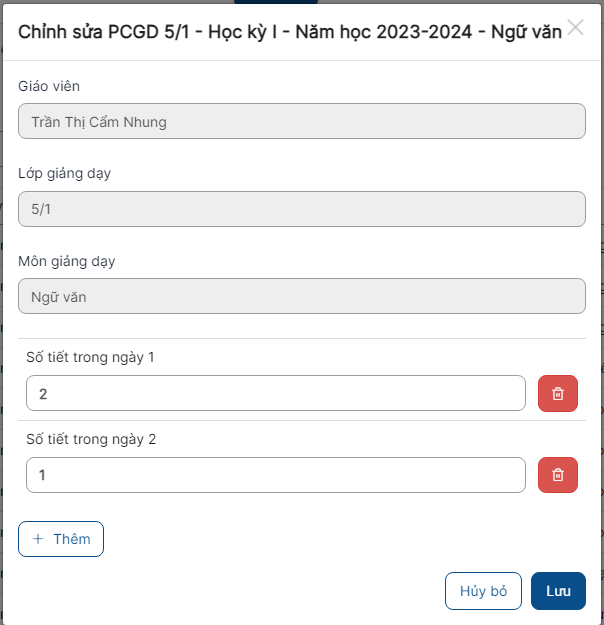Delete the Số tiết trong ngày 2 row
Viewport: 604px width, 625px height.
tap(558, 475)
